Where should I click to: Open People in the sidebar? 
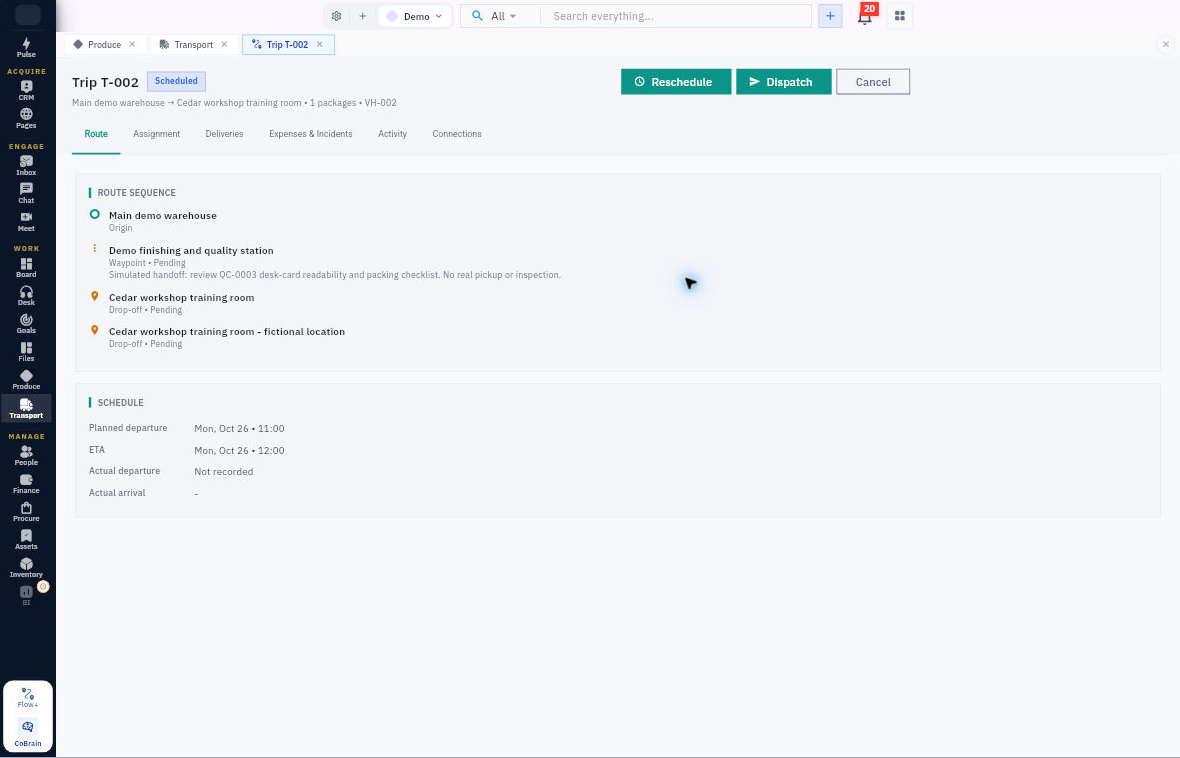click(x=26, y=455)
